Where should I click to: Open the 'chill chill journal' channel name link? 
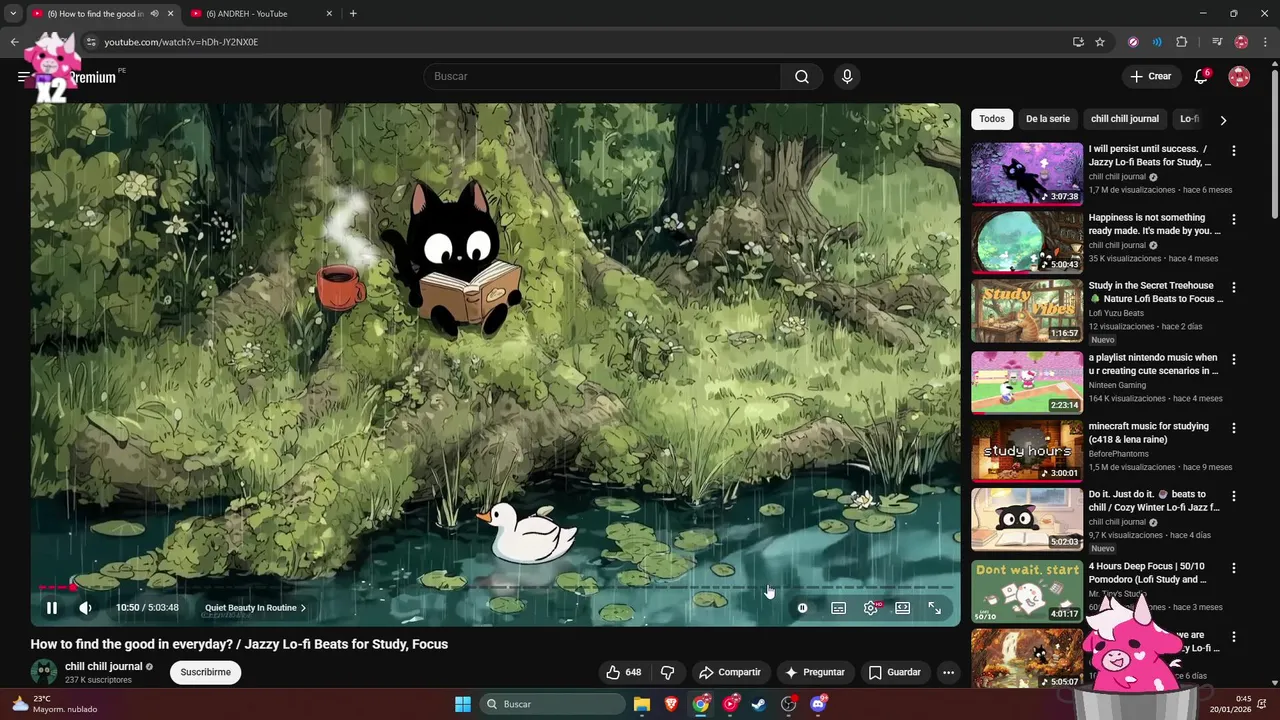[104, 666]
